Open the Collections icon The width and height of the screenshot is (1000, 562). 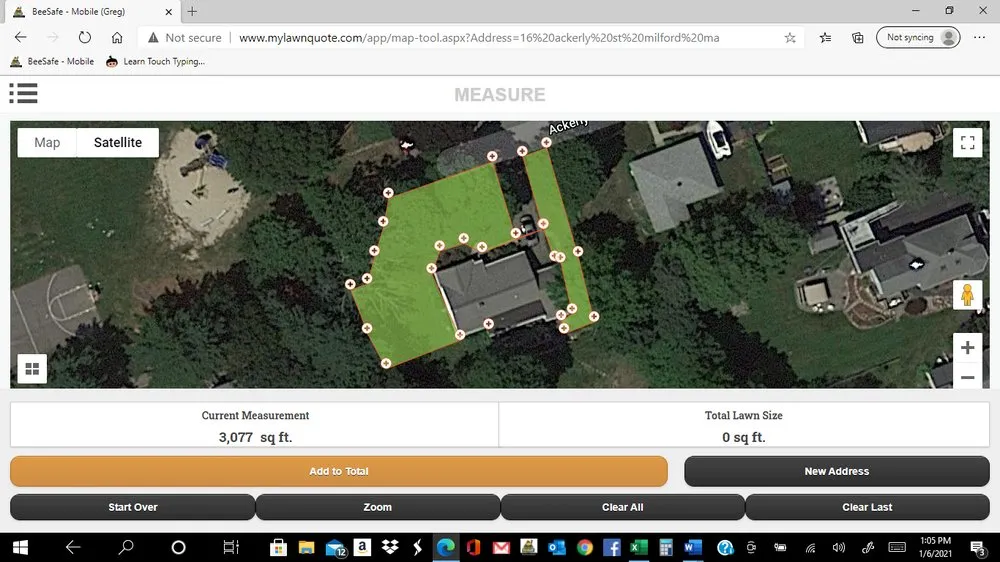click(858, 38)
